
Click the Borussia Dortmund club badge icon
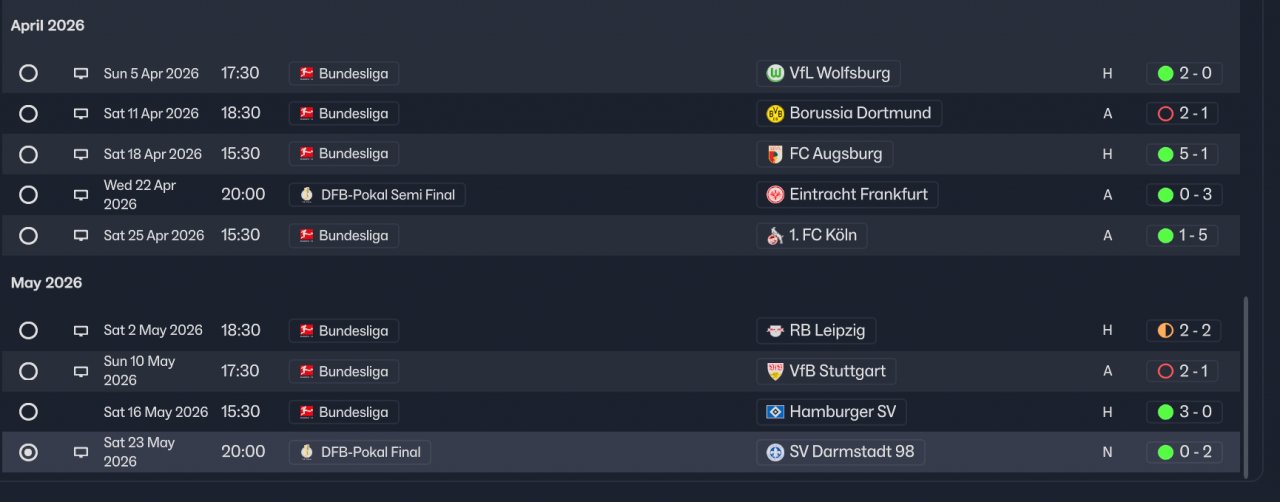(775, 114)
